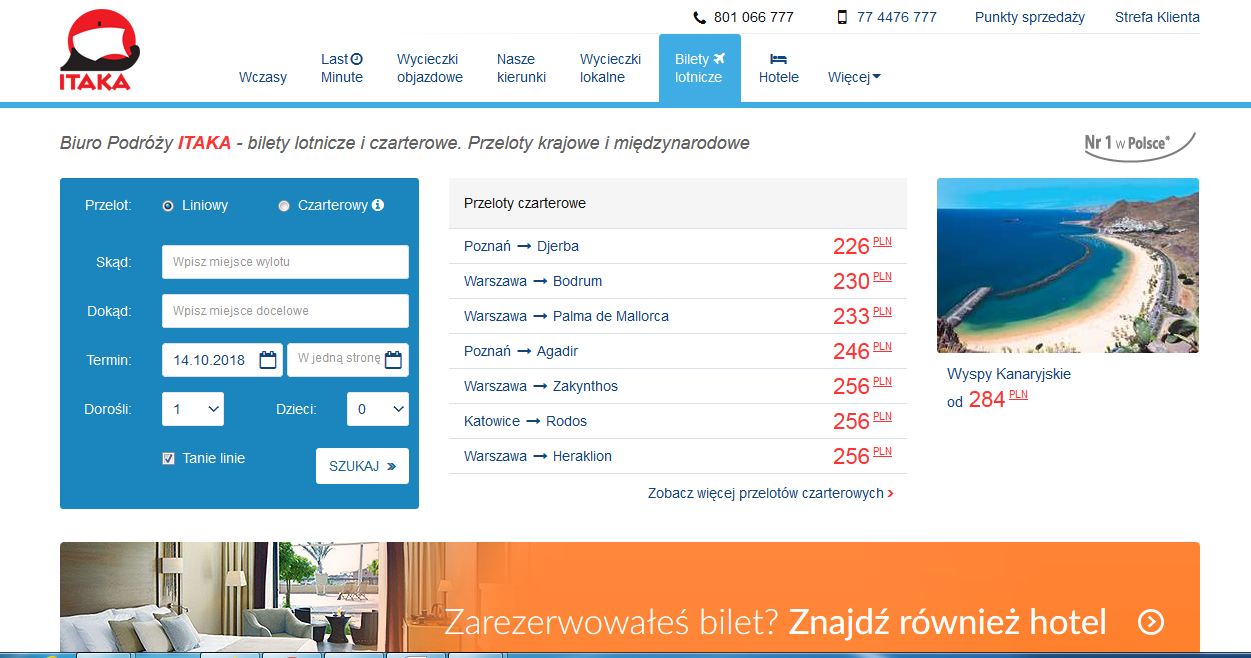Click the 230 PLN price for Bodrum
Image resolution: width=1251 pixels, height=658 pixels.
coord(862,281)
